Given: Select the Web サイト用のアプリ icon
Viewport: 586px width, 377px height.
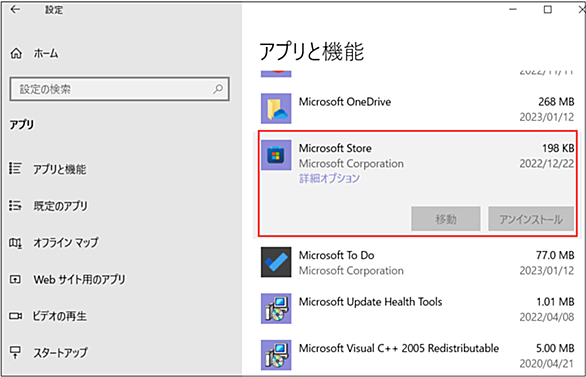Looking at the screenshot, I should coord(15,279).
